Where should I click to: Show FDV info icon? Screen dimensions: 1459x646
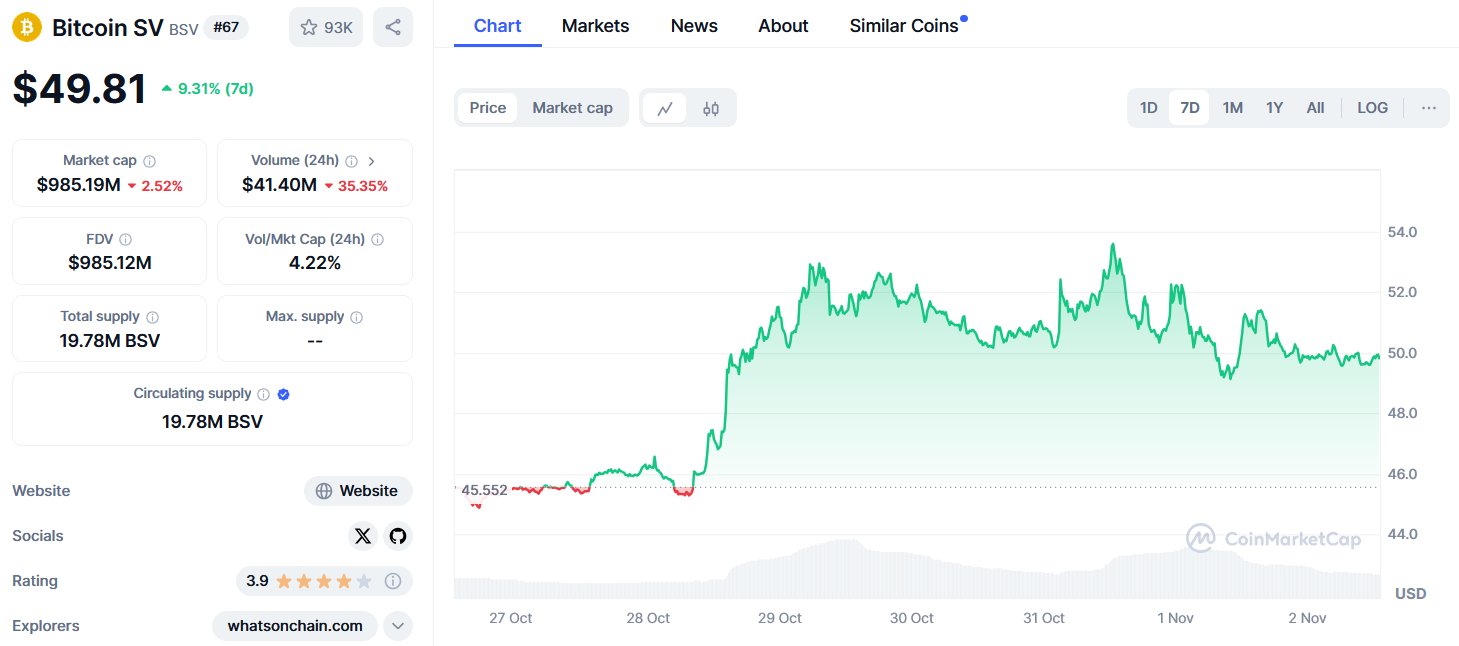[125, 239]
